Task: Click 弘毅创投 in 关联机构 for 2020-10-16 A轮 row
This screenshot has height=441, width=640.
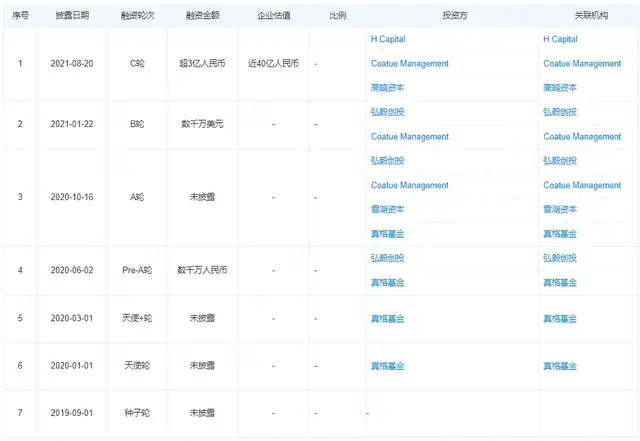Action: coord(560,161)
